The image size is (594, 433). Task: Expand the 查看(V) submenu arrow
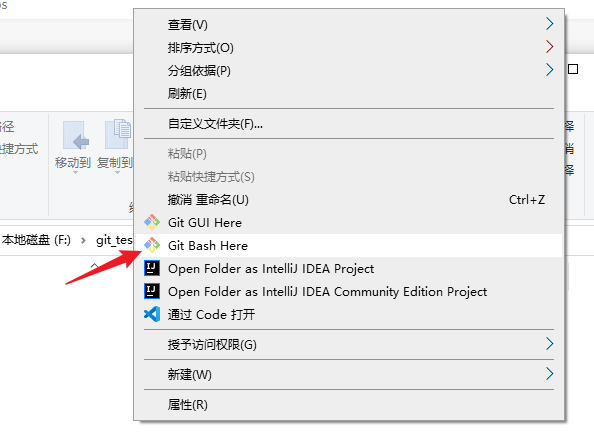coord(549,23)
